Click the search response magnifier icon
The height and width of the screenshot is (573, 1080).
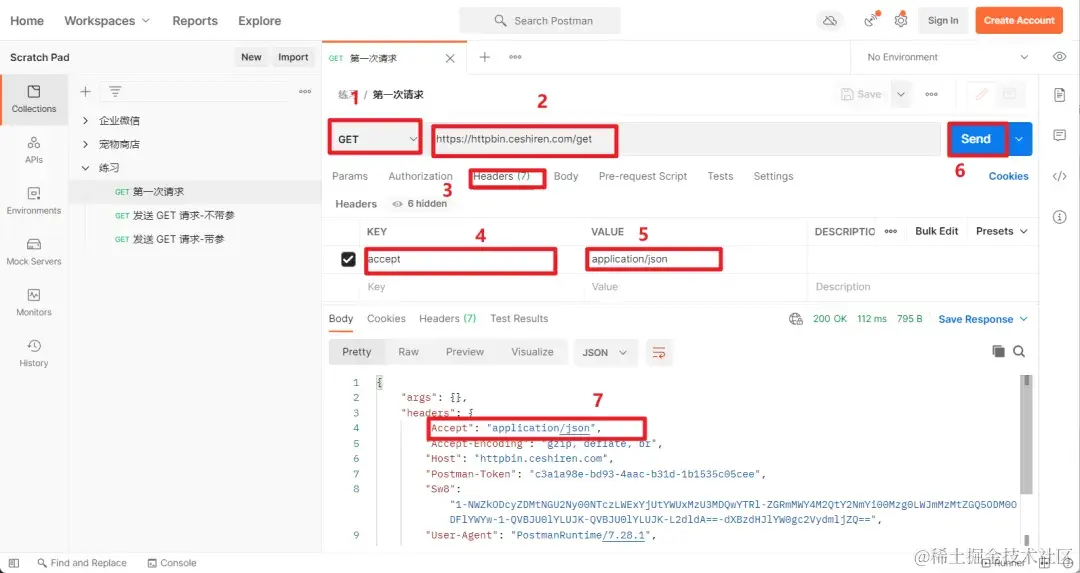[x=1019, y=352]
